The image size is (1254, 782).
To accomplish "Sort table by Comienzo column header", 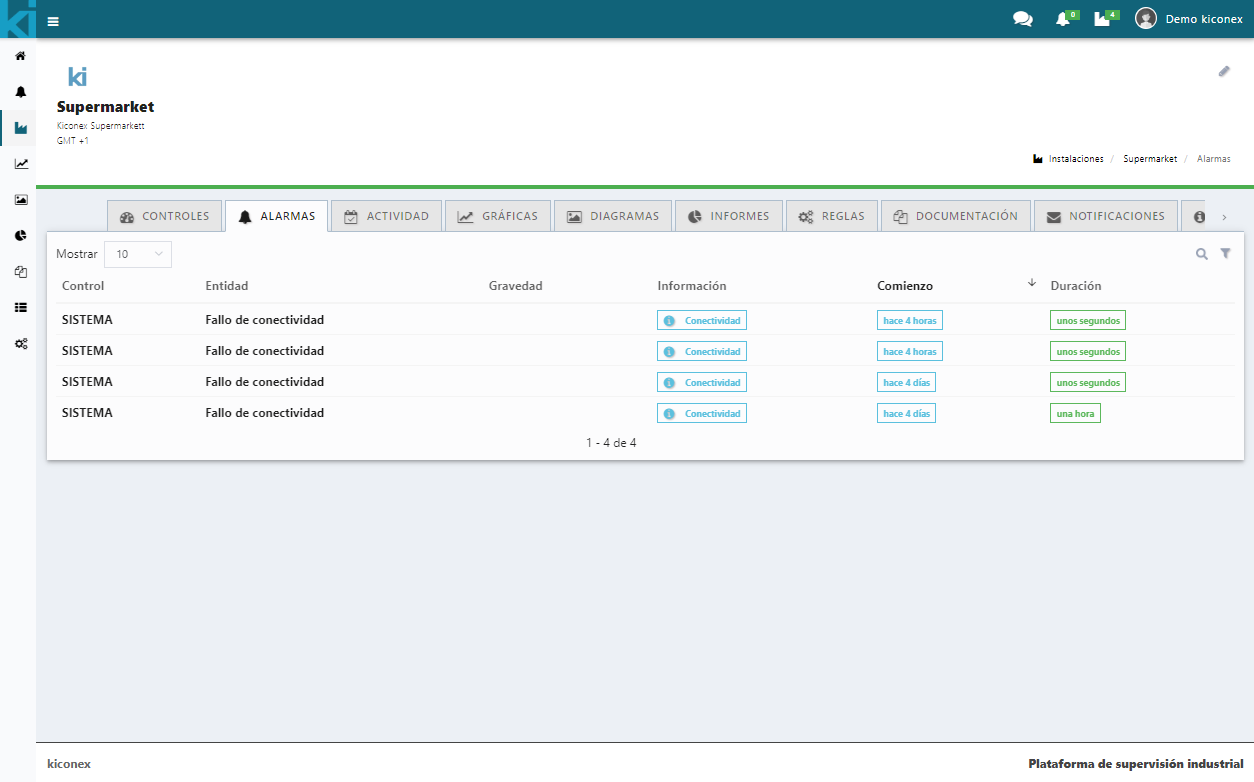I will 905,286.
